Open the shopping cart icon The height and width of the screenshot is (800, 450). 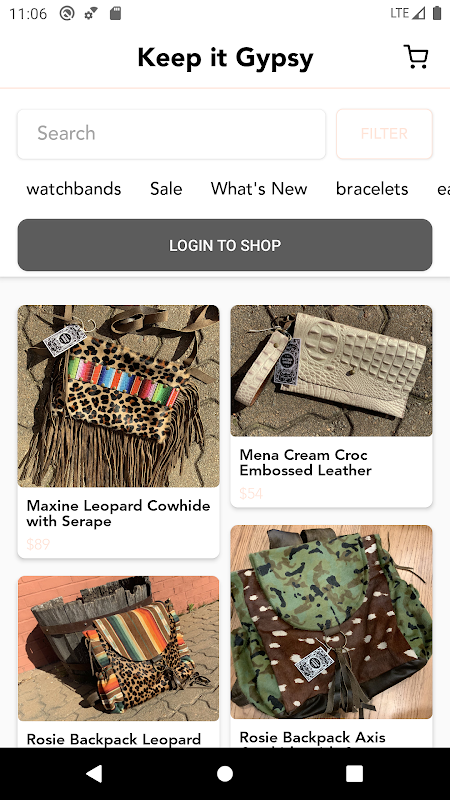click(416, 57)
